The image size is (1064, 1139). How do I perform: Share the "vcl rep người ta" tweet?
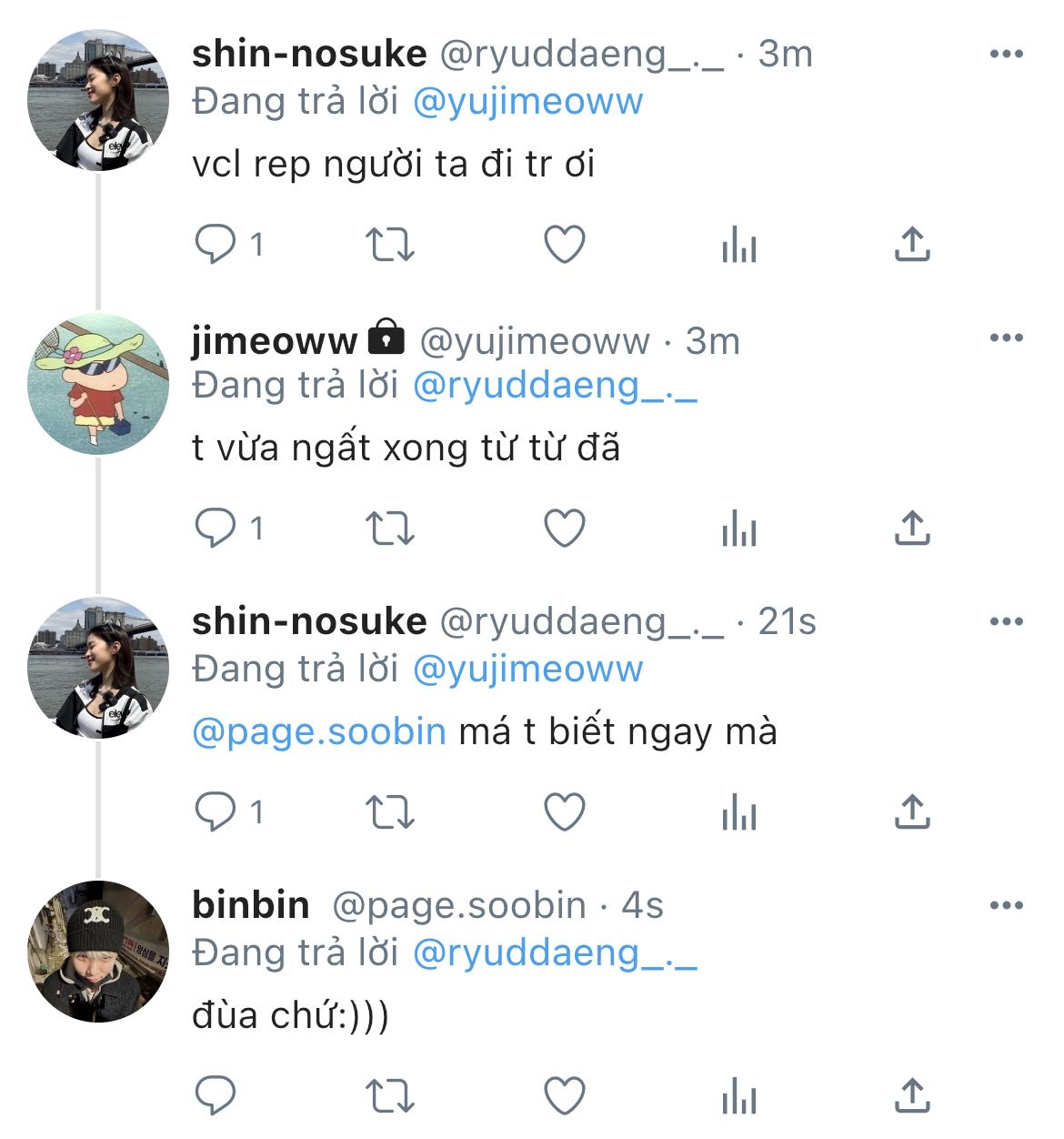tap(912, 245)
